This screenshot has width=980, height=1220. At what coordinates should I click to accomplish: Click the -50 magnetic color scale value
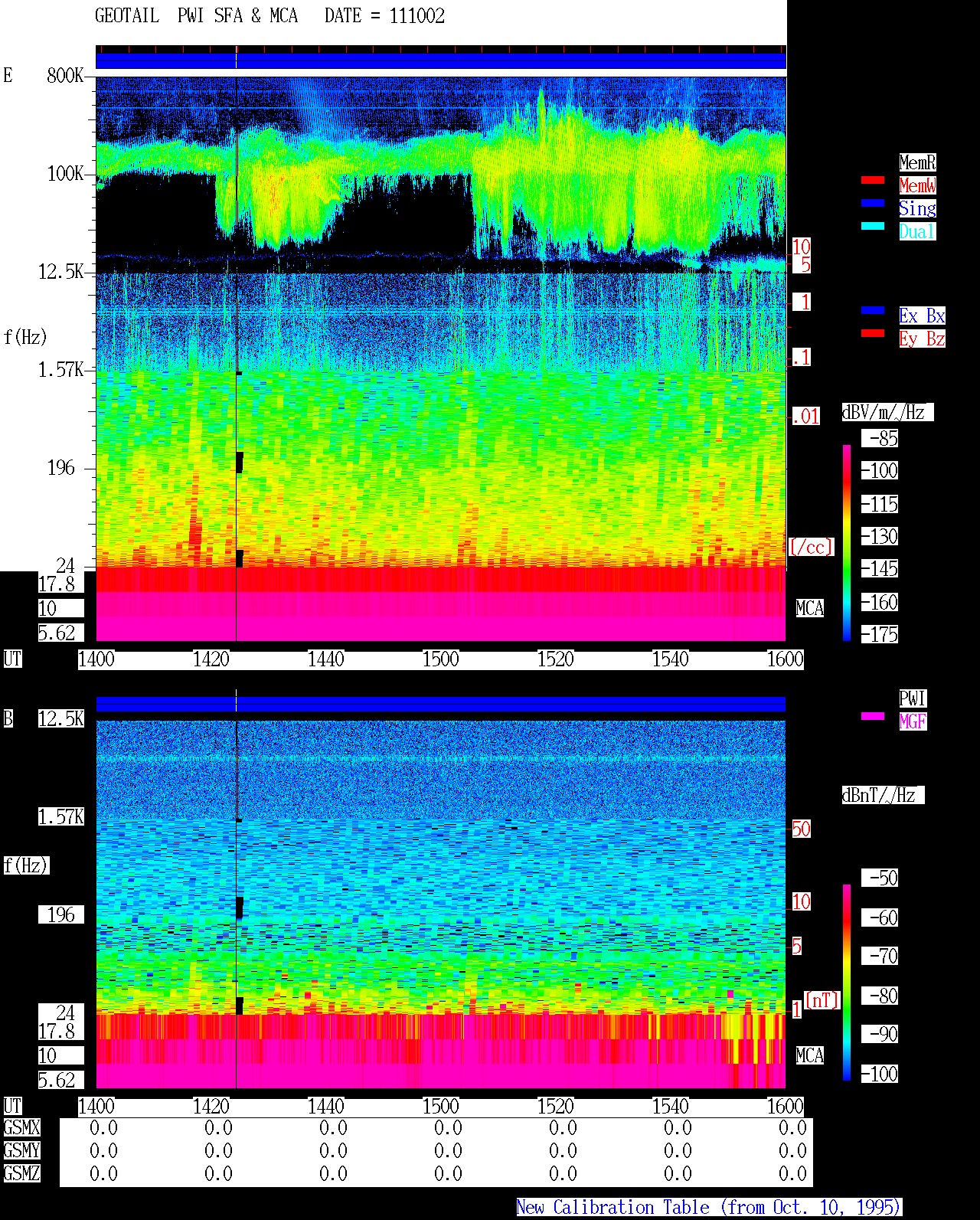(880, 878)
